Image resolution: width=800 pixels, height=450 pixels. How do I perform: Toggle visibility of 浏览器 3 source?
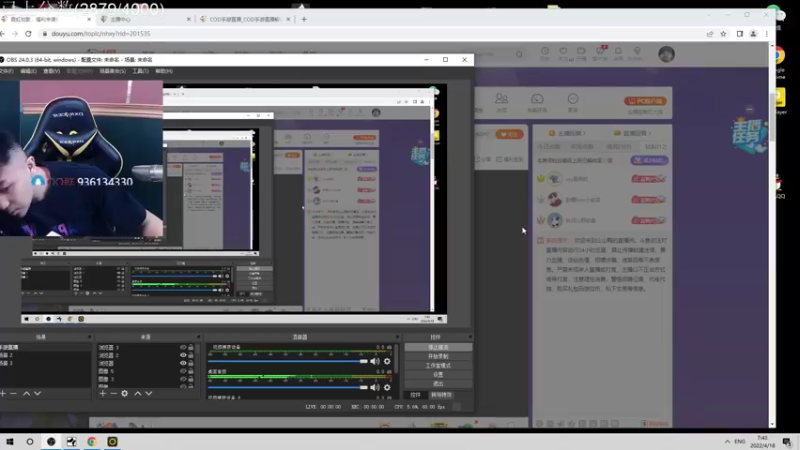[x=183, y=347]
